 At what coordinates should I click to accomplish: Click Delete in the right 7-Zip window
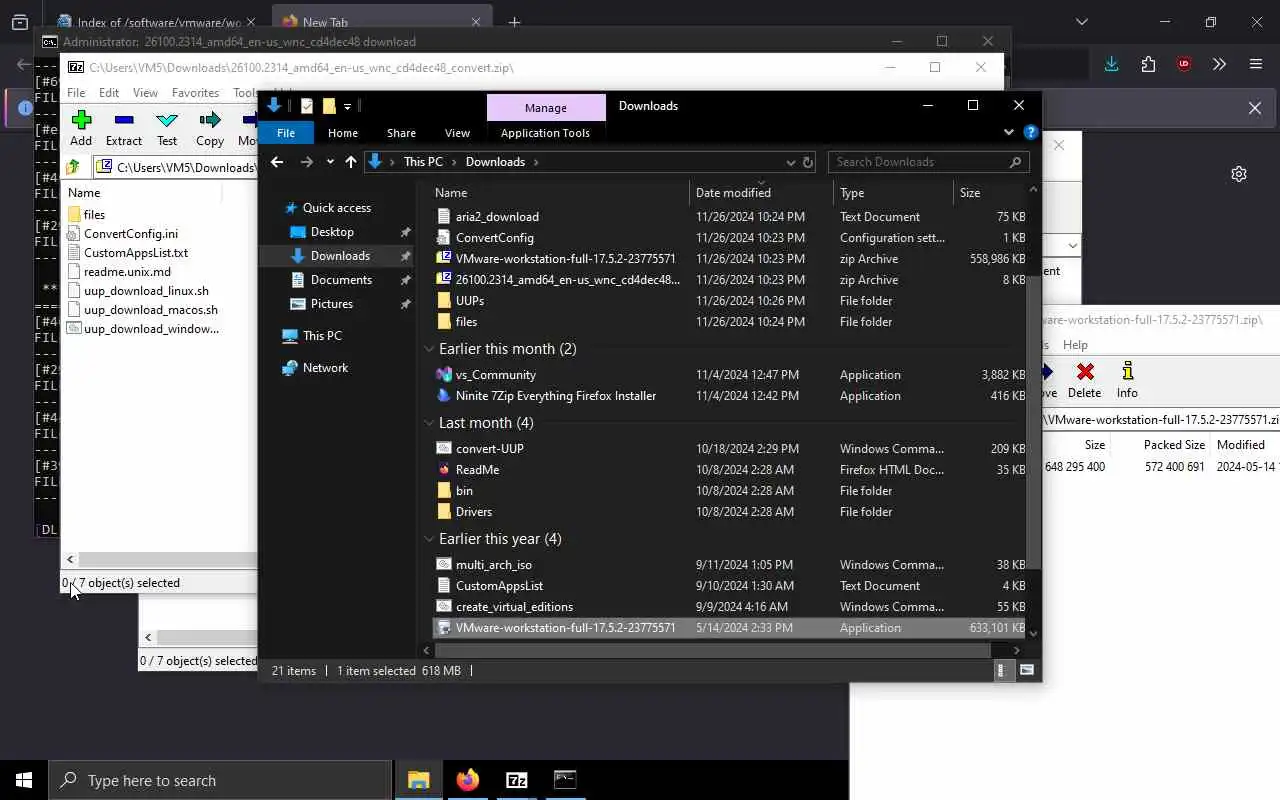click(1084, 380)
